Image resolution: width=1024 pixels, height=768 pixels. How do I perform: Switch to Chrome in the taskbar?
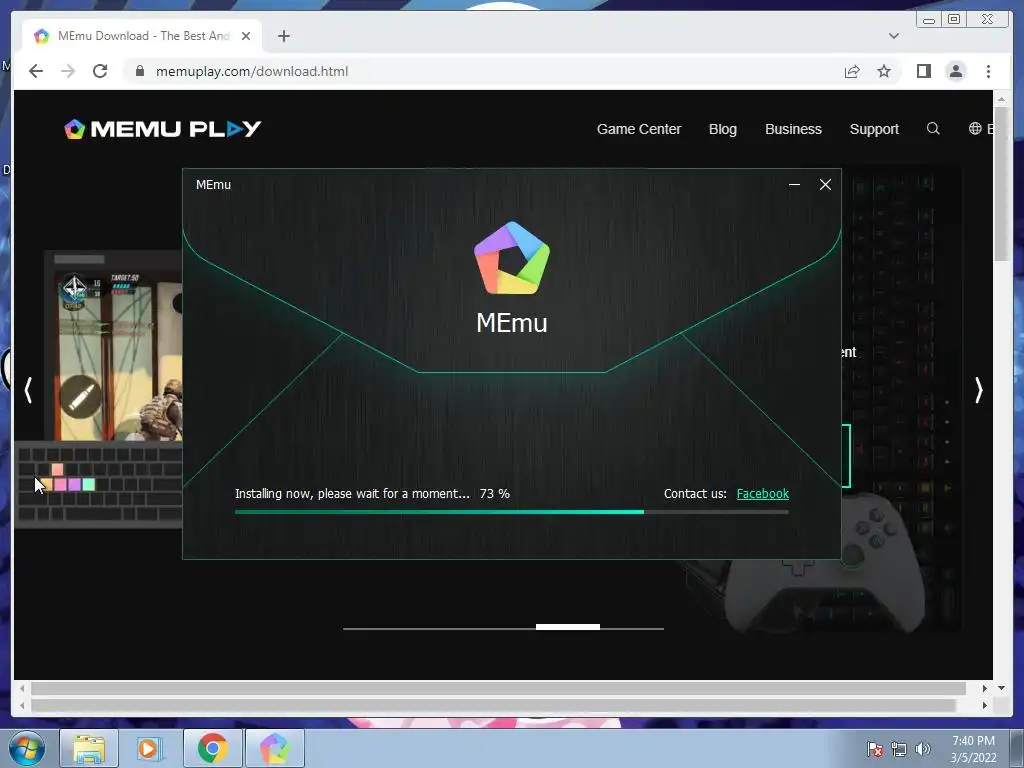pyautogui.click(x=212, y=748)
